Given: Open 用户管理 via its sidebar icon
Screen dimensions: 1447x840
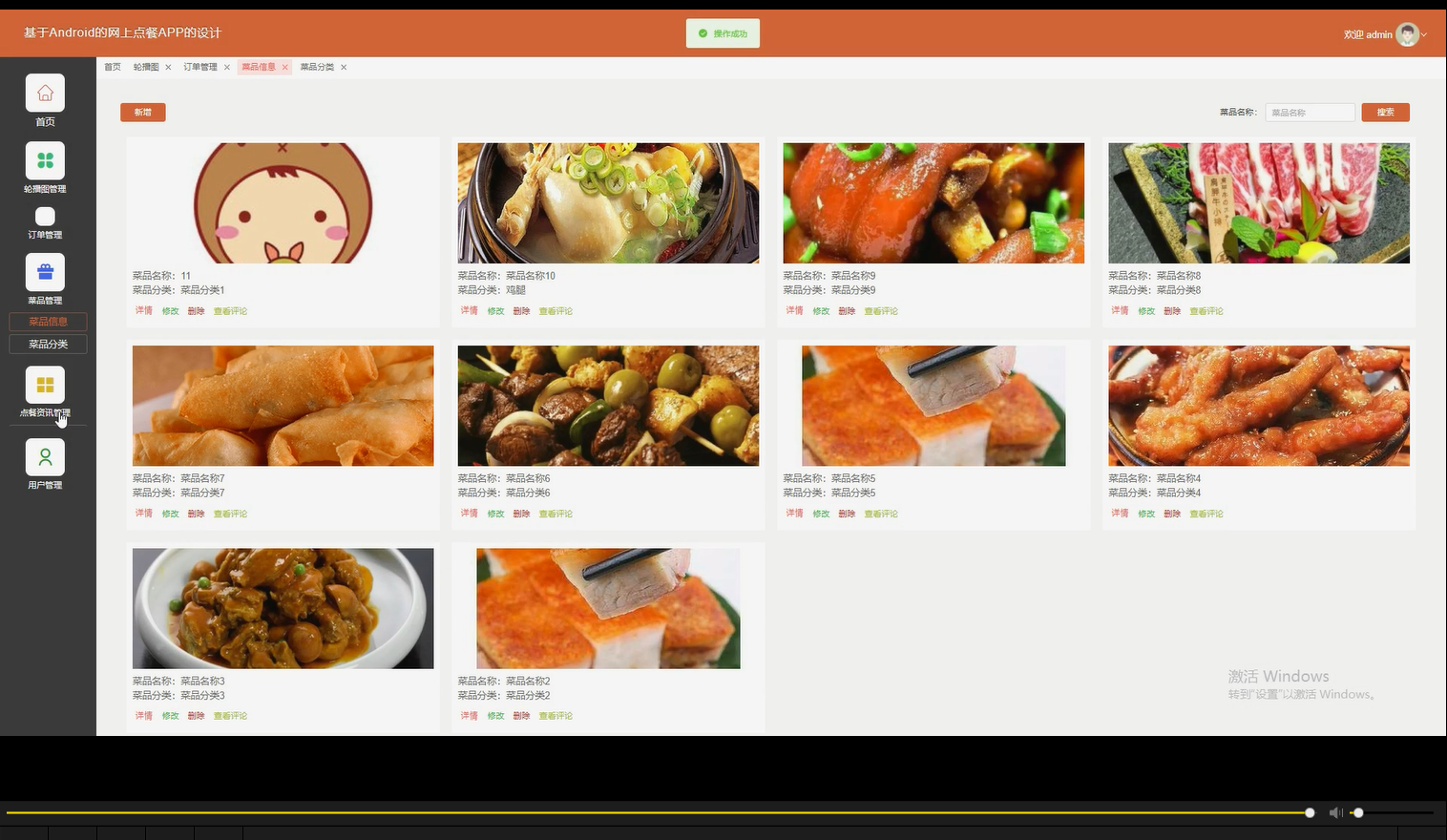Looking at the screenshot, I should coord(45,456).
